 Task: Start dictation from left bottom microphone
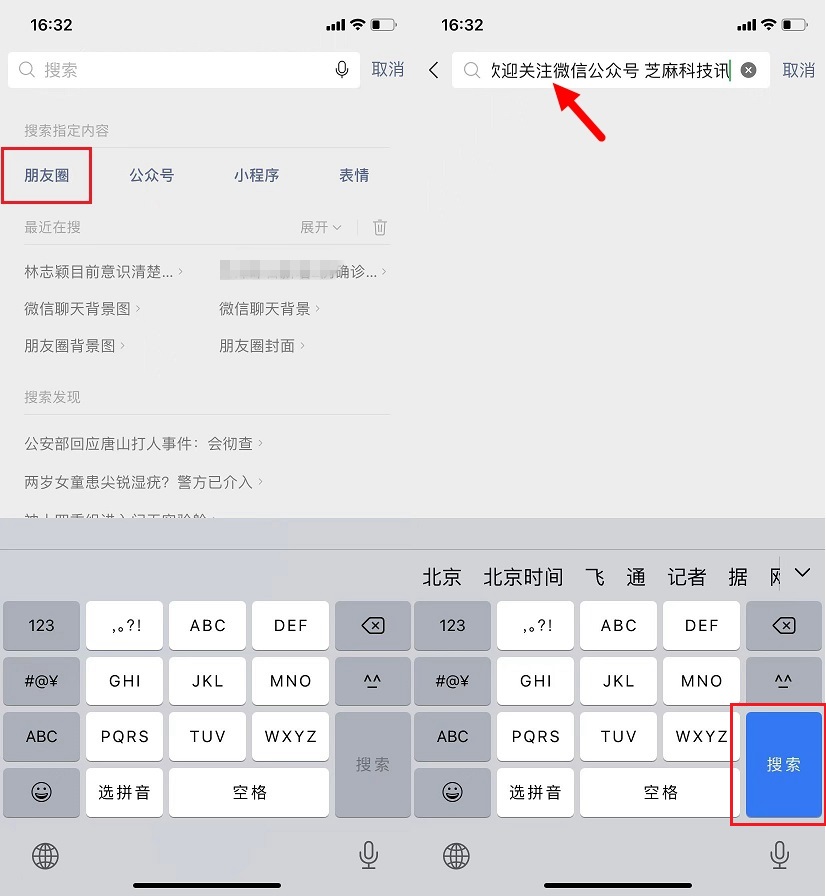[x=368, y=855]
